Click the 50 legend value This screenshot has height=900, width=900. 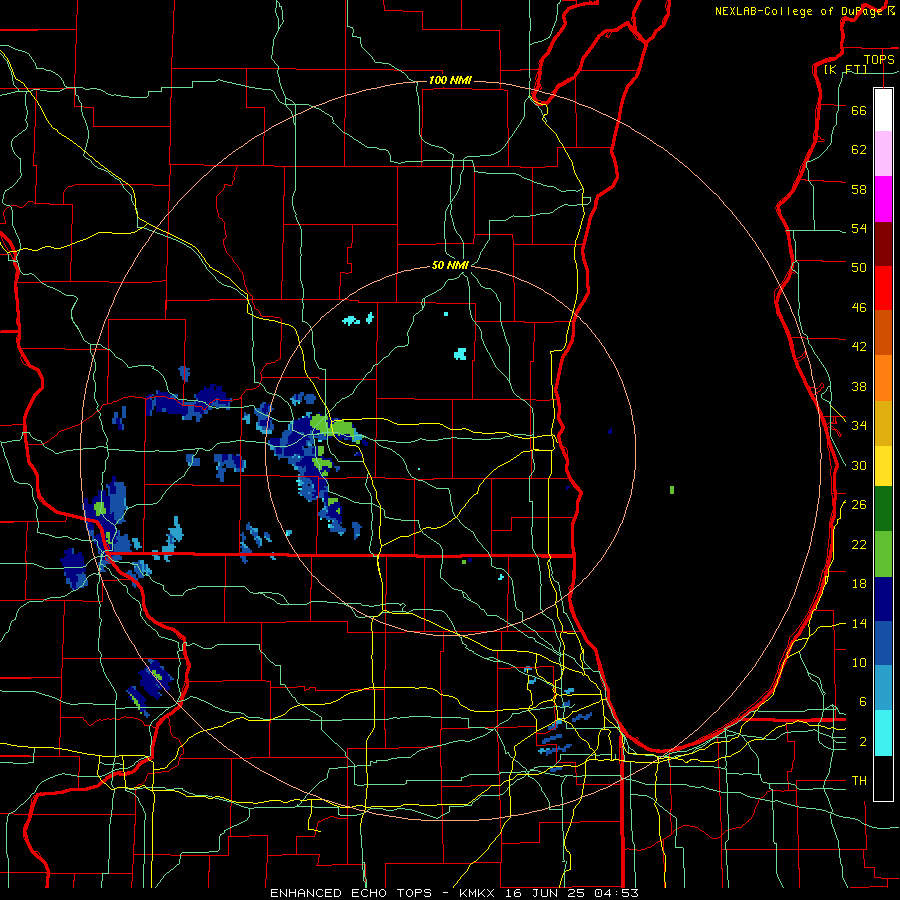click(859, 268)
